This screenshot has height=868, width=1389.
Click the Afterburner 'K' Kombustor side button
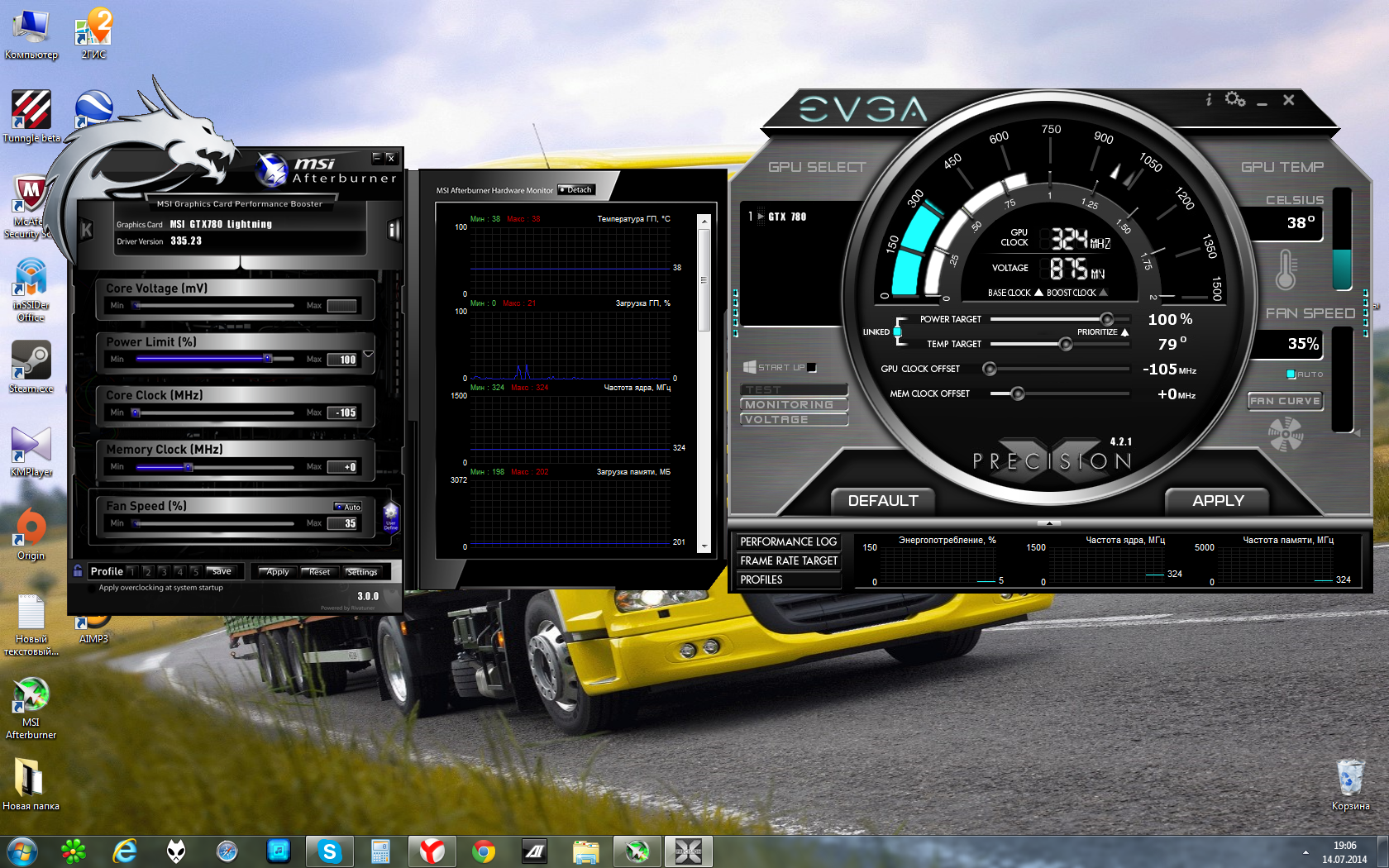[86, 231]
